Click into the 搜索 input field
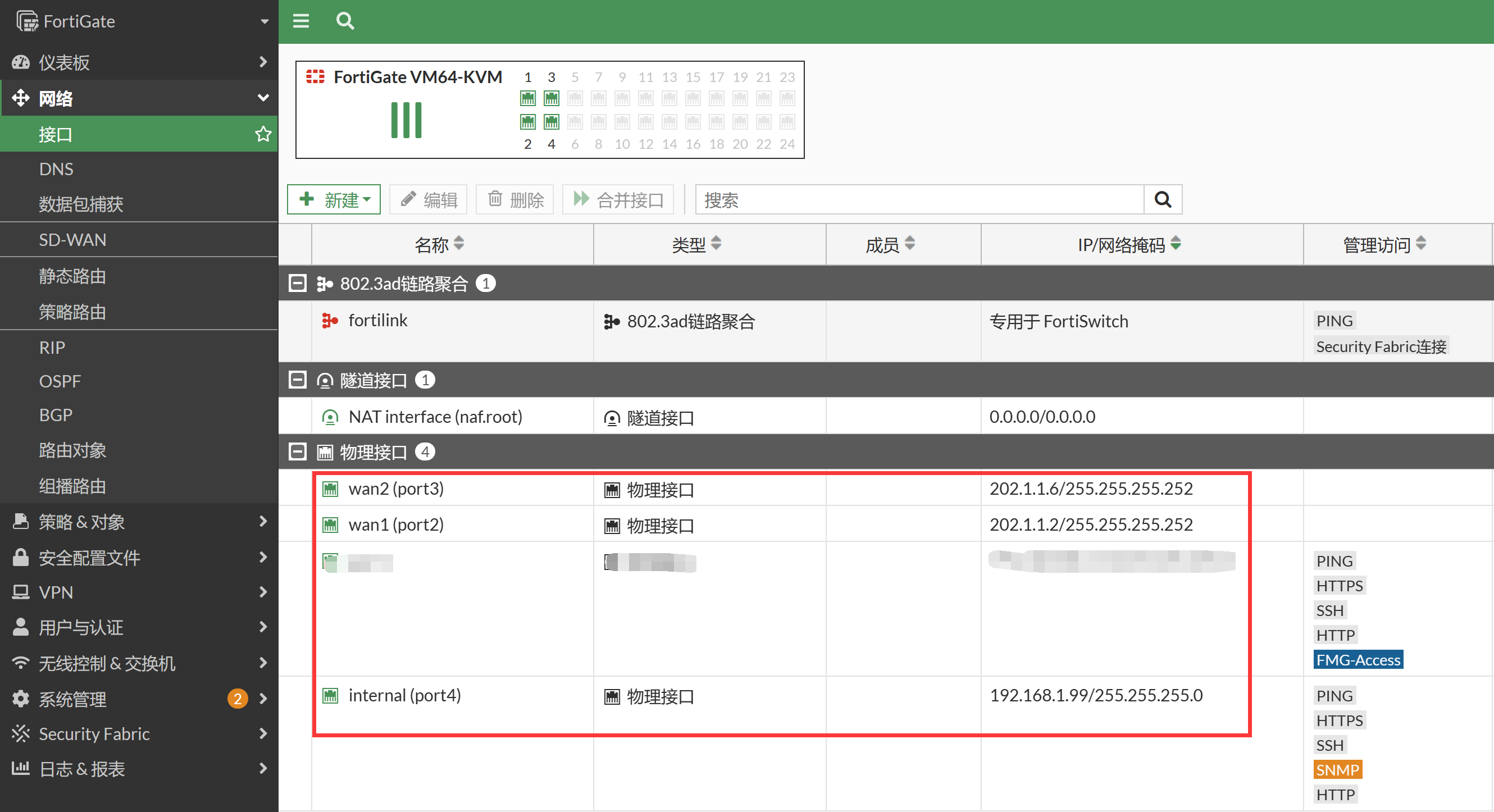The image size is (1494, 812). [919, 199]
